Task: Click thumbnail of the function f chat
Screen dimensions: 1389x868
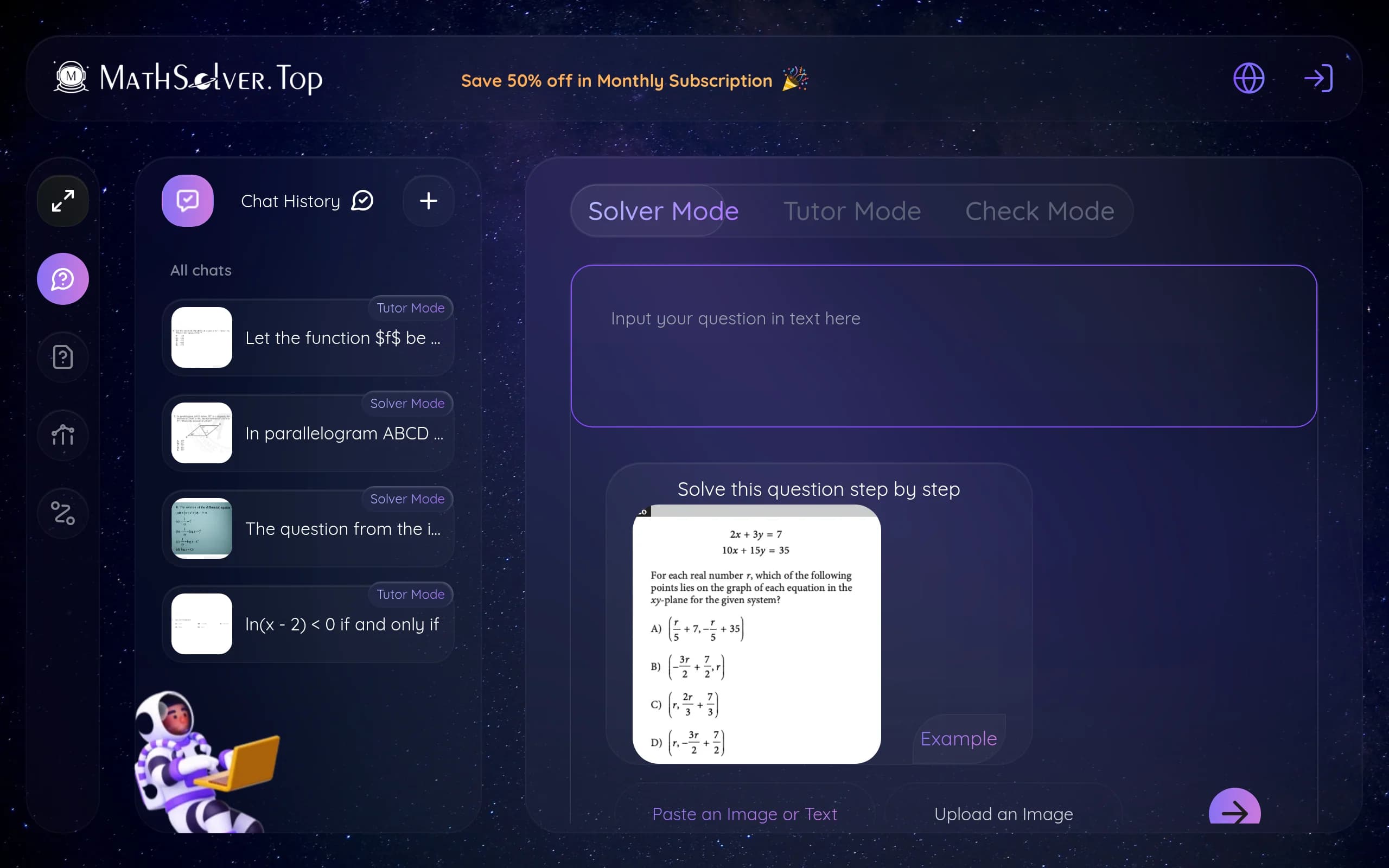Action: point(201,337)
